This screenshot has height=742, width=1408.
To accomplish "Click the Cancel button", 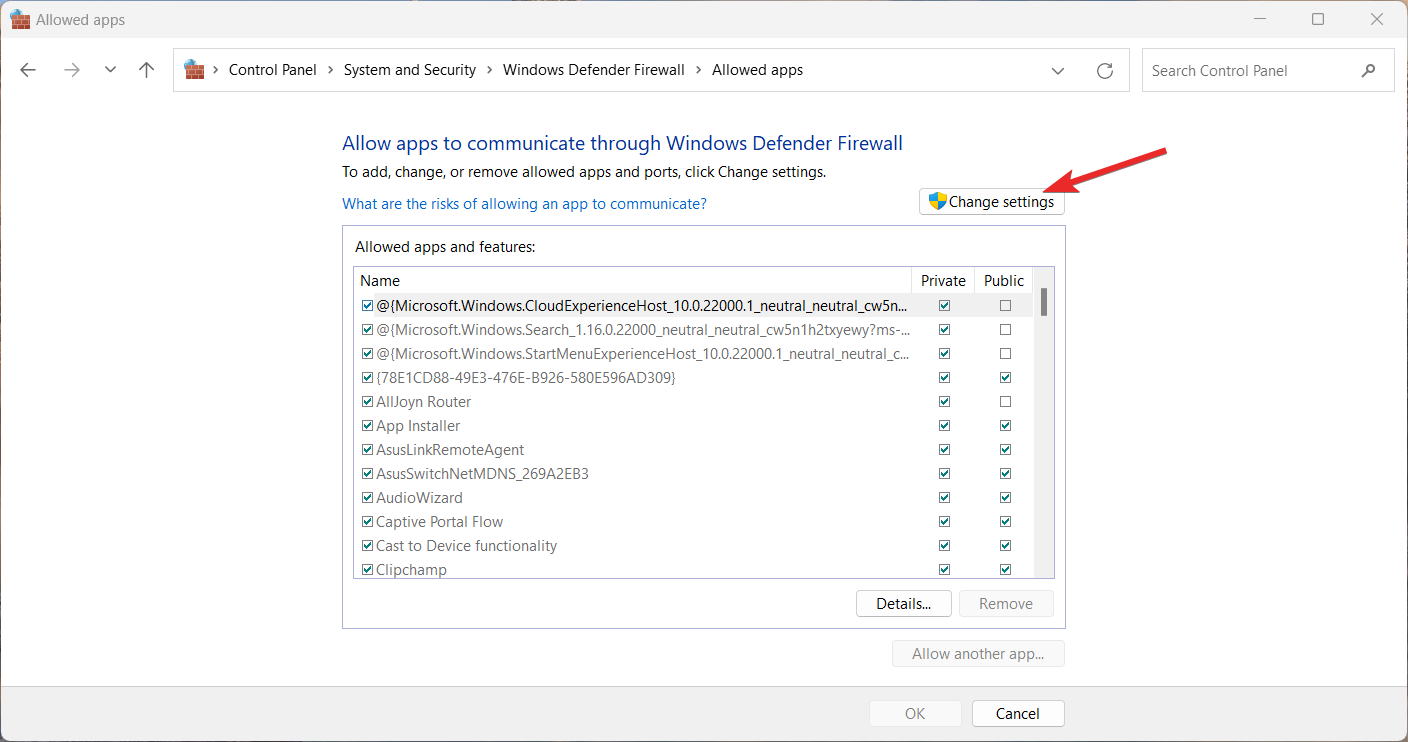I will pyautogui.click(x=1018, y=713).
